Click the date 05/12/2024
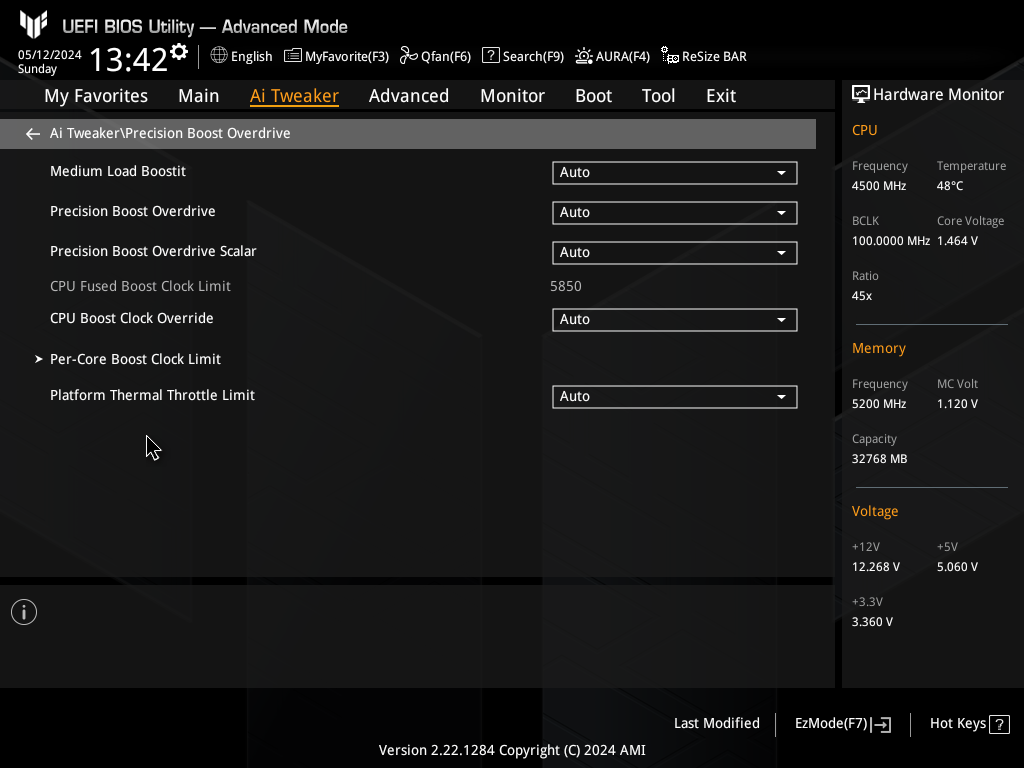1024x768 pixels. coord(50,55)
